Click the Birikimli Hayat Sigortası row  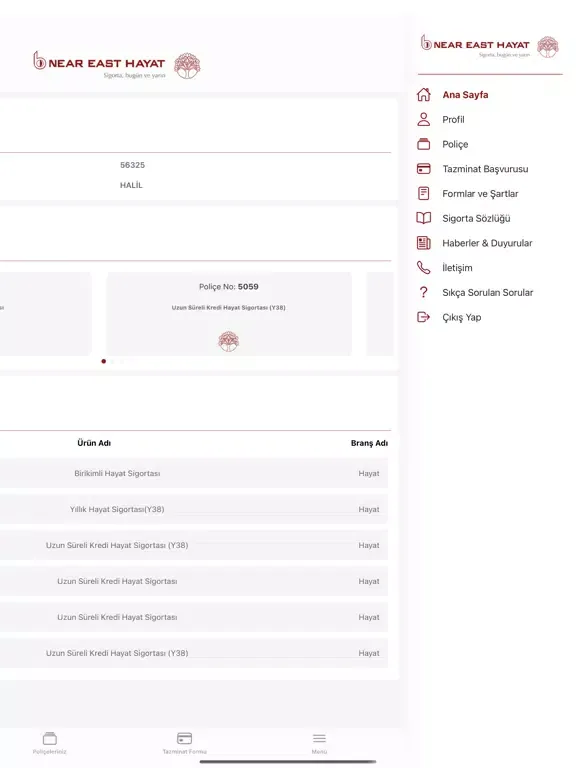[x=194, y=473]
